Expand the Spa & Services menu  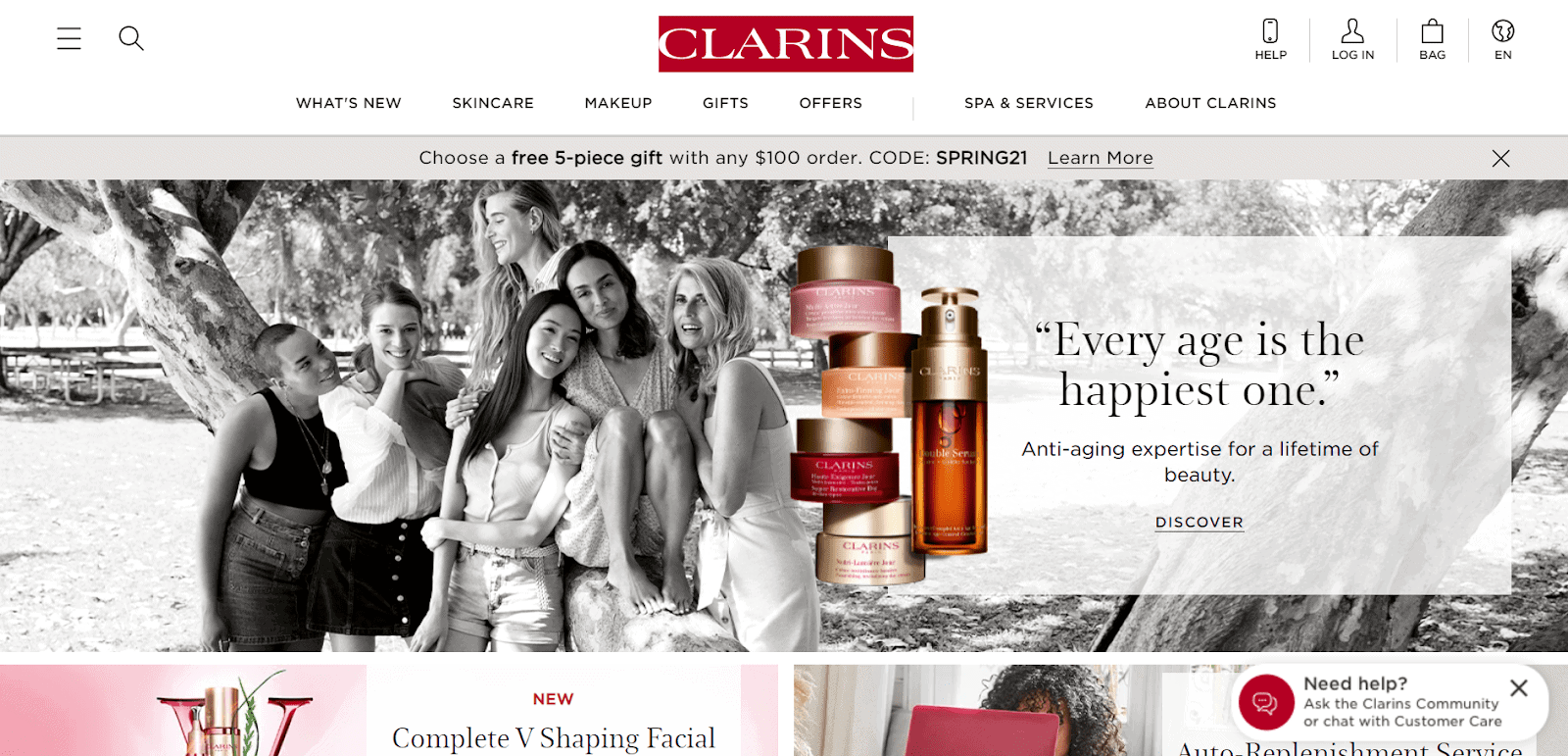[1029, 103]
